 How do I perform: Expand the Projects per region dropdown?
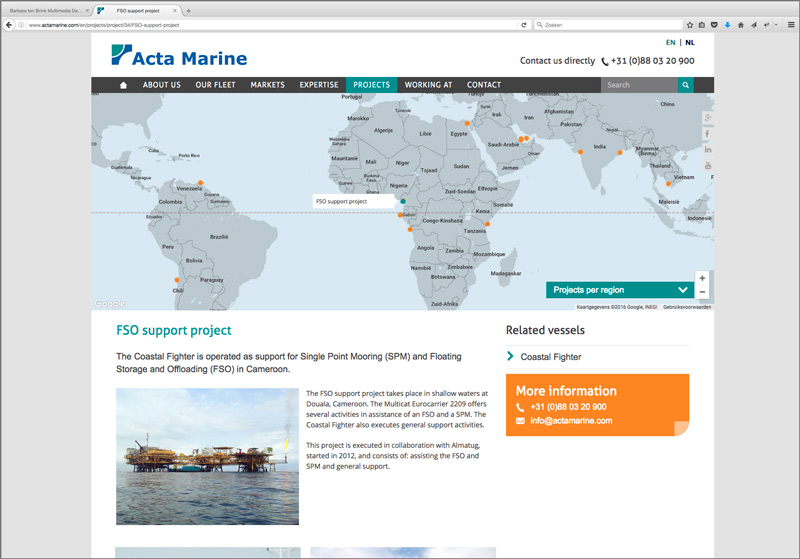[620, 290]
